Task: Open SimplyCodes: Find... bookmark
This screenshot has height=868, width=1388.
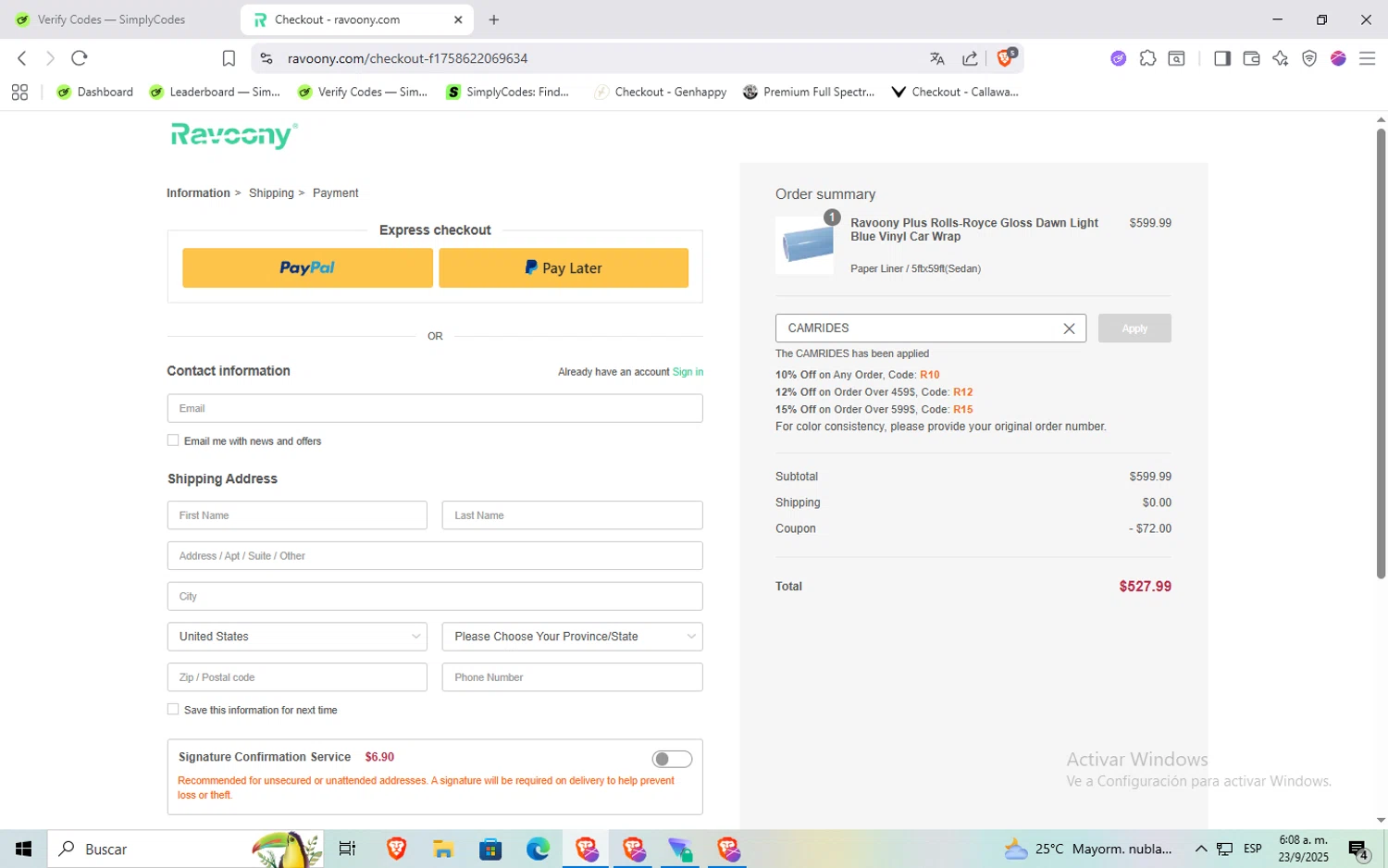Action: 507,92
